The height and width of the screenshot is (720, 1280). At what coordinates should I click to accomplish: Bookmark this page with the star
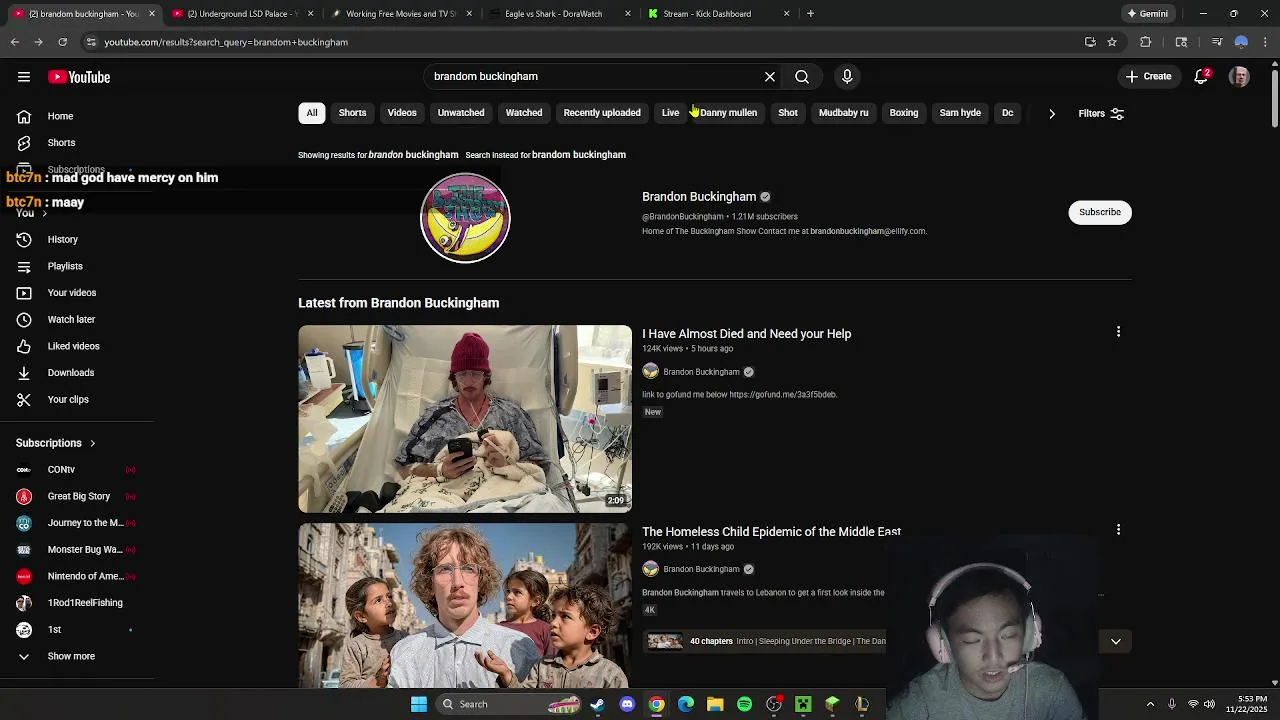(x=1112, y=42)
